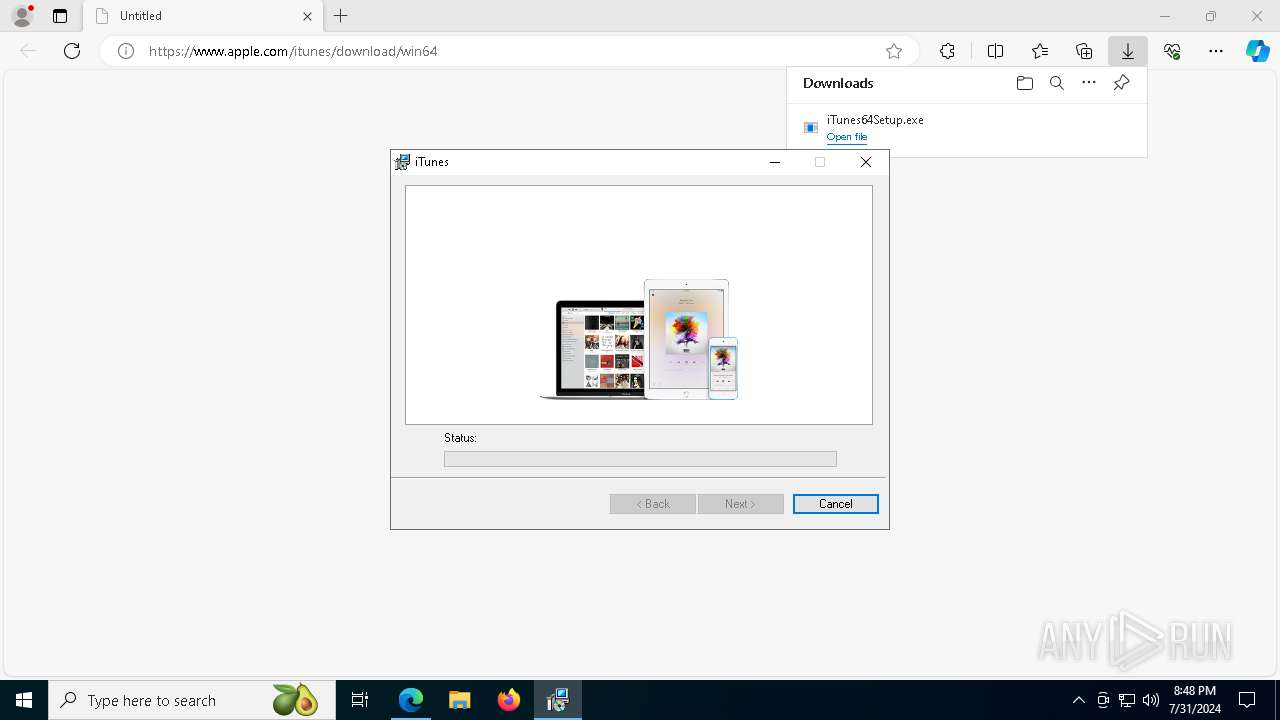This screenshot has width=1280, height=720.
Task: Click the installer status progress bar
Action: pos(640,459)
